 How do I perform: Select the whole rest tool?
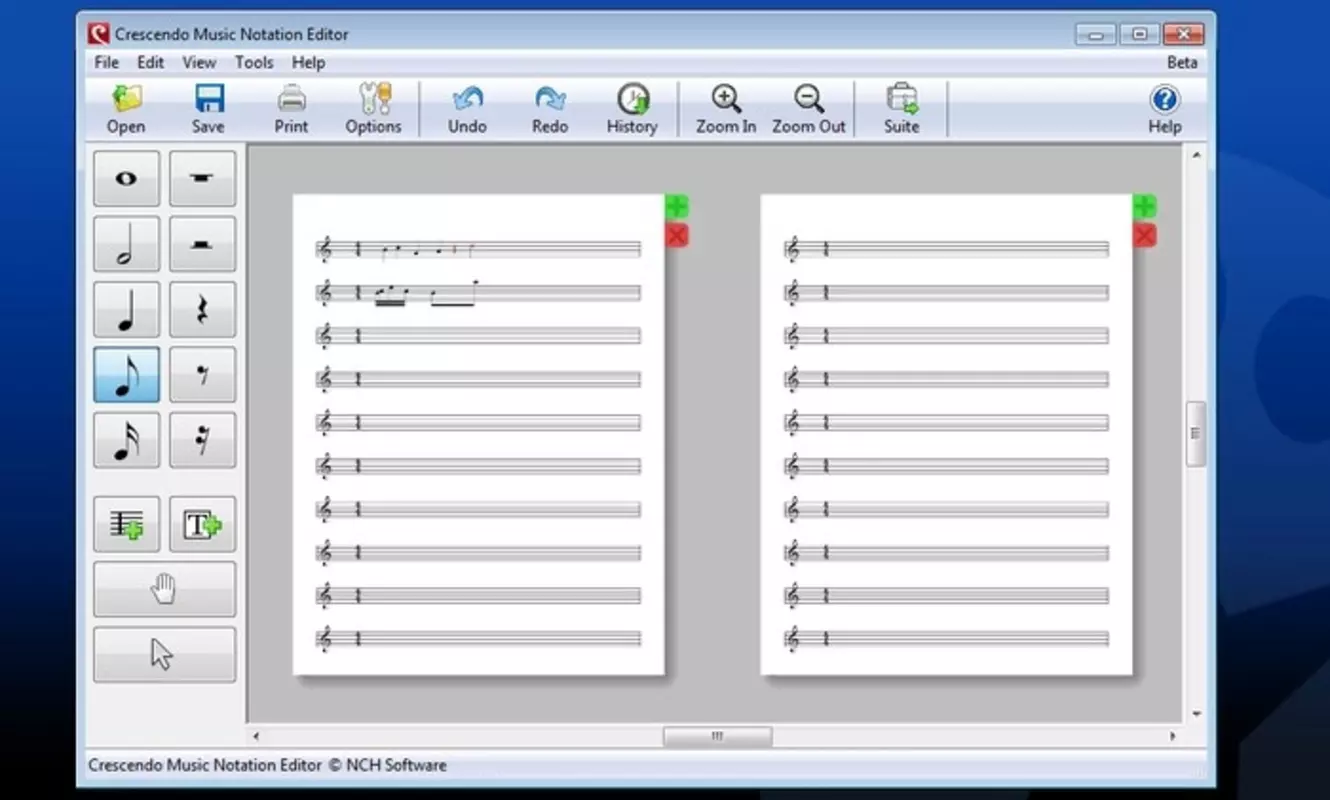202,179
